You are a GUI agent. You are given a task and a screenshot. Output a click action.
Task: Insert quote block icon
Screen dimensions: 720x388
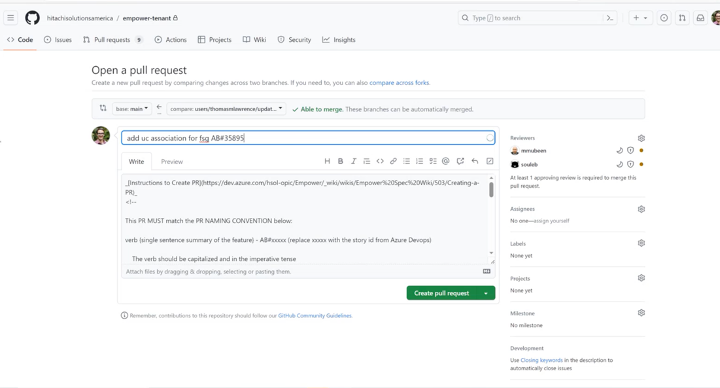pyautogui.click(x=366, y=161)
